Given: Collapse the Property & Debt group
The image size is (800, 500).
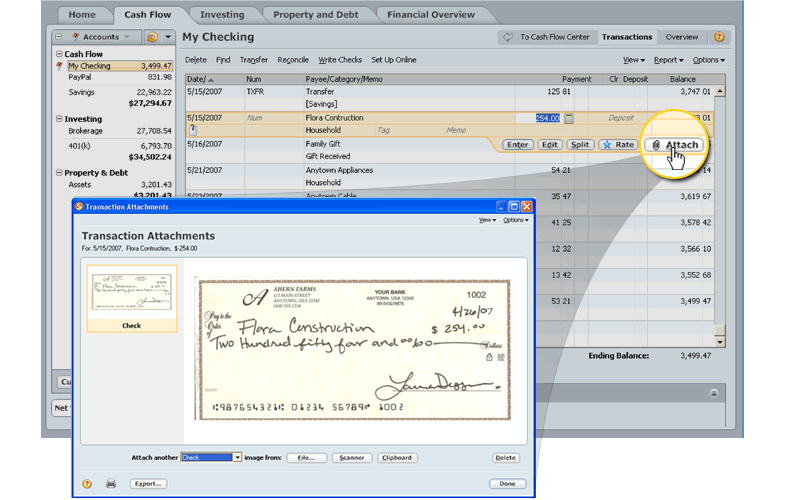Looking at the screenshot, I should [60, 173].
